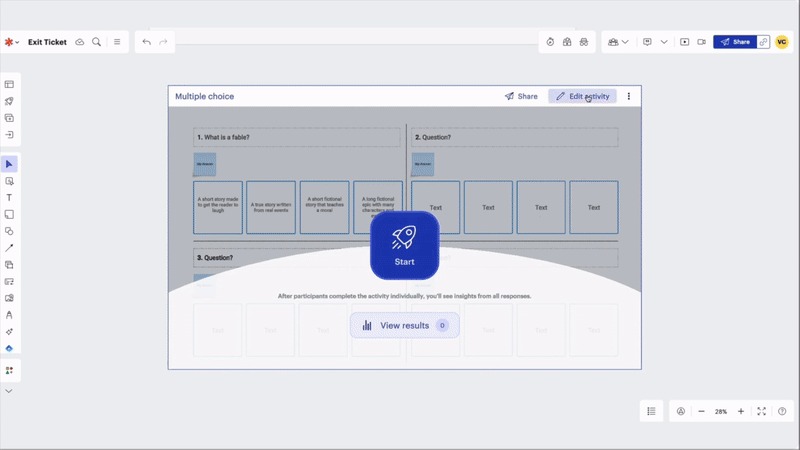Copy shareable link icon
The image size is (800, 450).
pos(763,42)
